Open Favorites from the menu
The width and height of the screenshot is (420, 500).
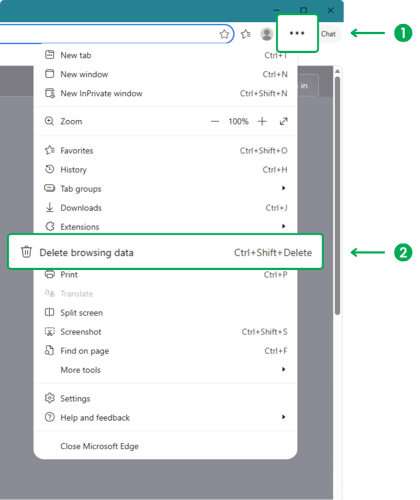tap(166, 151)
